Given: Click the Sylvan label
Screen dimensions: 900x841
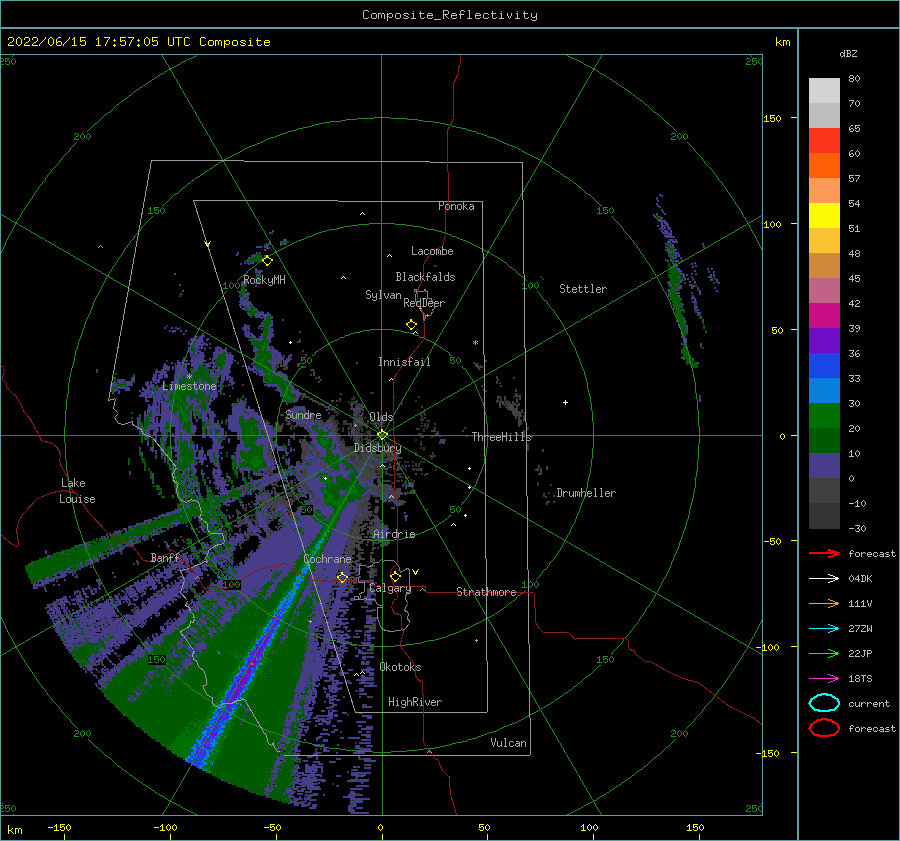Looking at the screenshot, I should [x=383, y=295].
